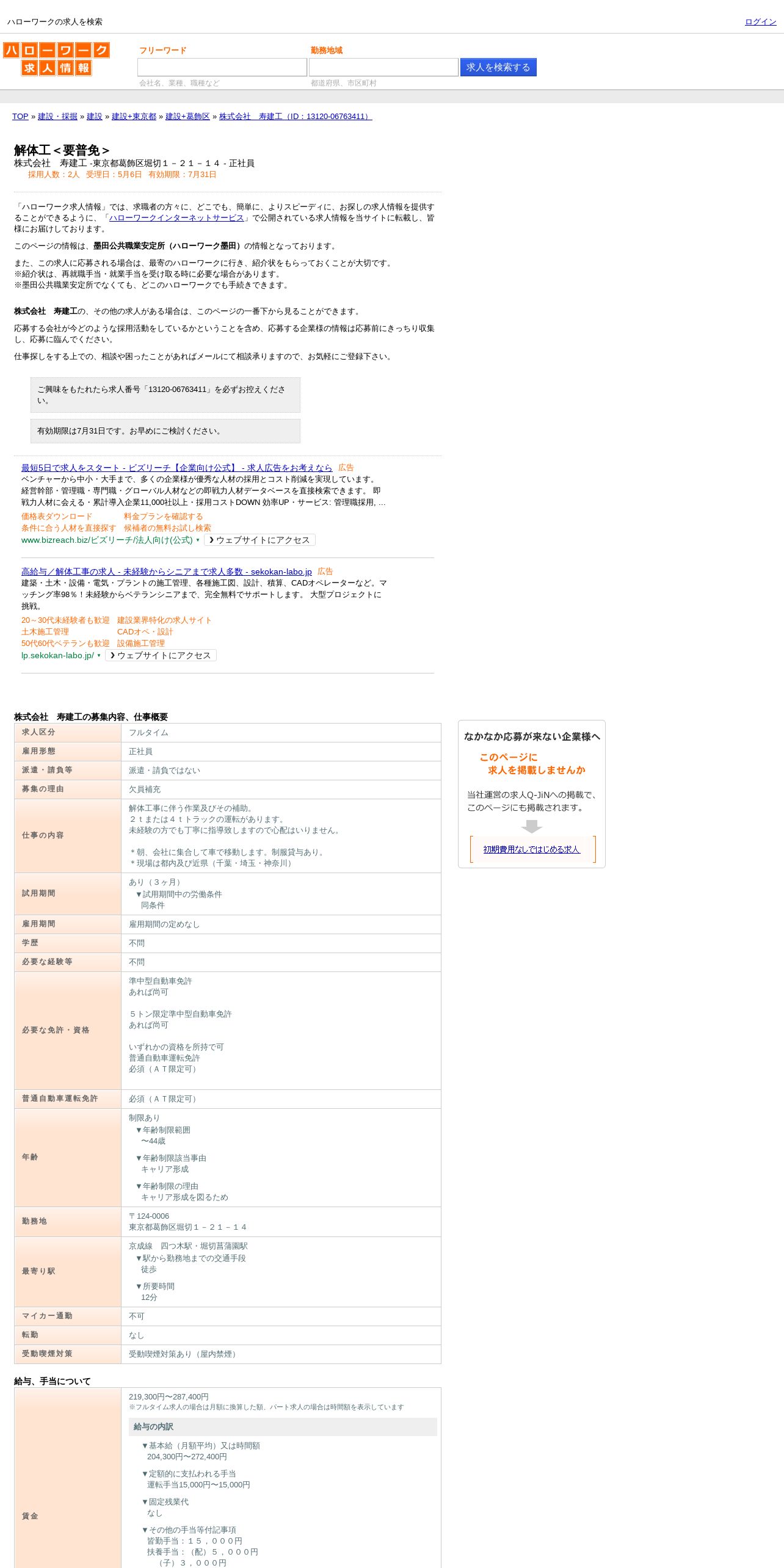Click the あり（３ヶ月） trial period text
This screenshot has width=784, height=1568.
tap(156, 882)
